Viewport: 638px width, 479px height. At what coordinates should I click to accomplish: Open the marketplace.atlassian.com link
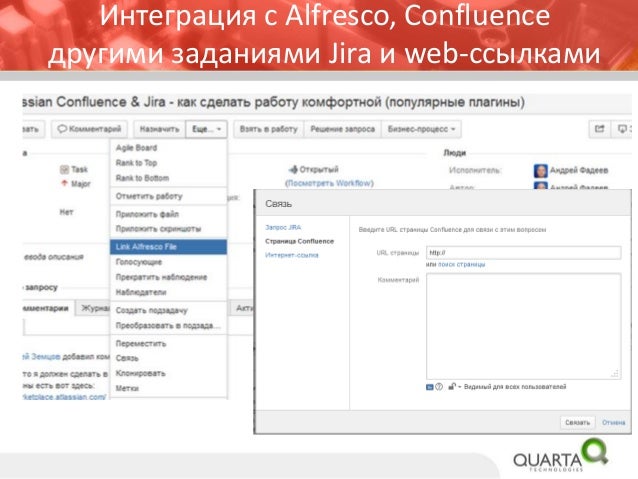tap(65, 397)
